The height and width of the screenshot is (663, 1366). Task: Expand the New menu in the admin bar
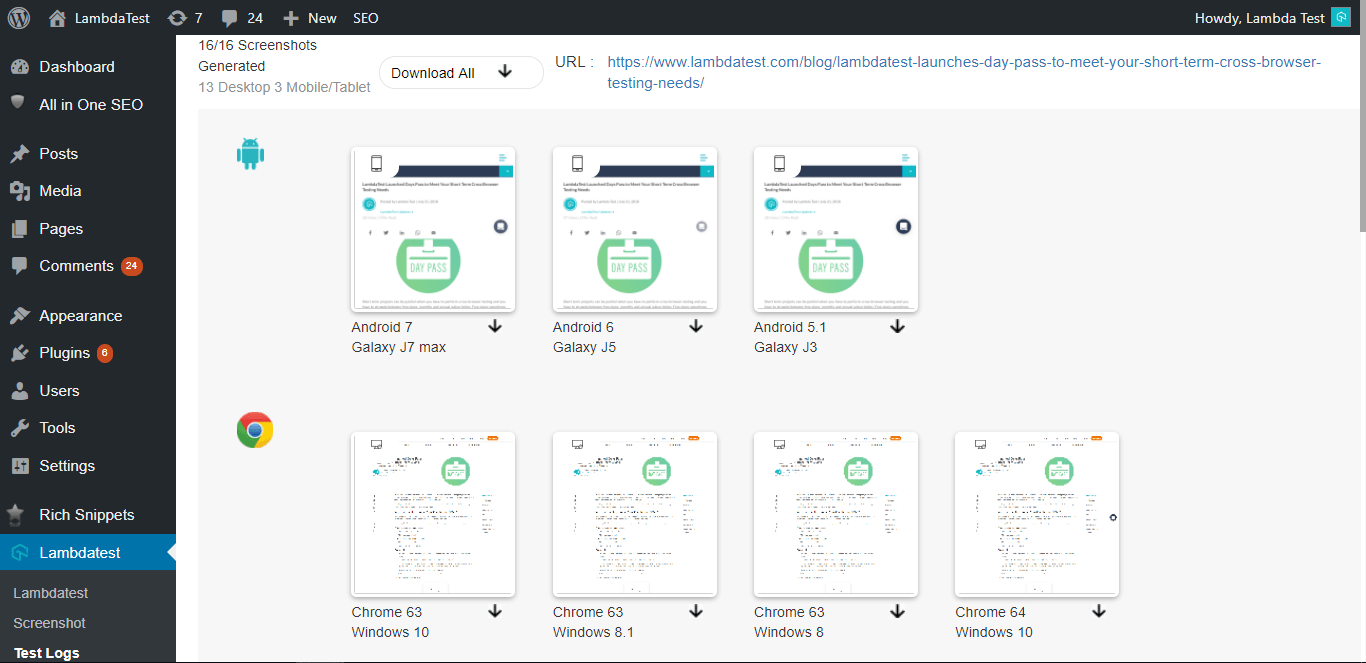point(309,17)
